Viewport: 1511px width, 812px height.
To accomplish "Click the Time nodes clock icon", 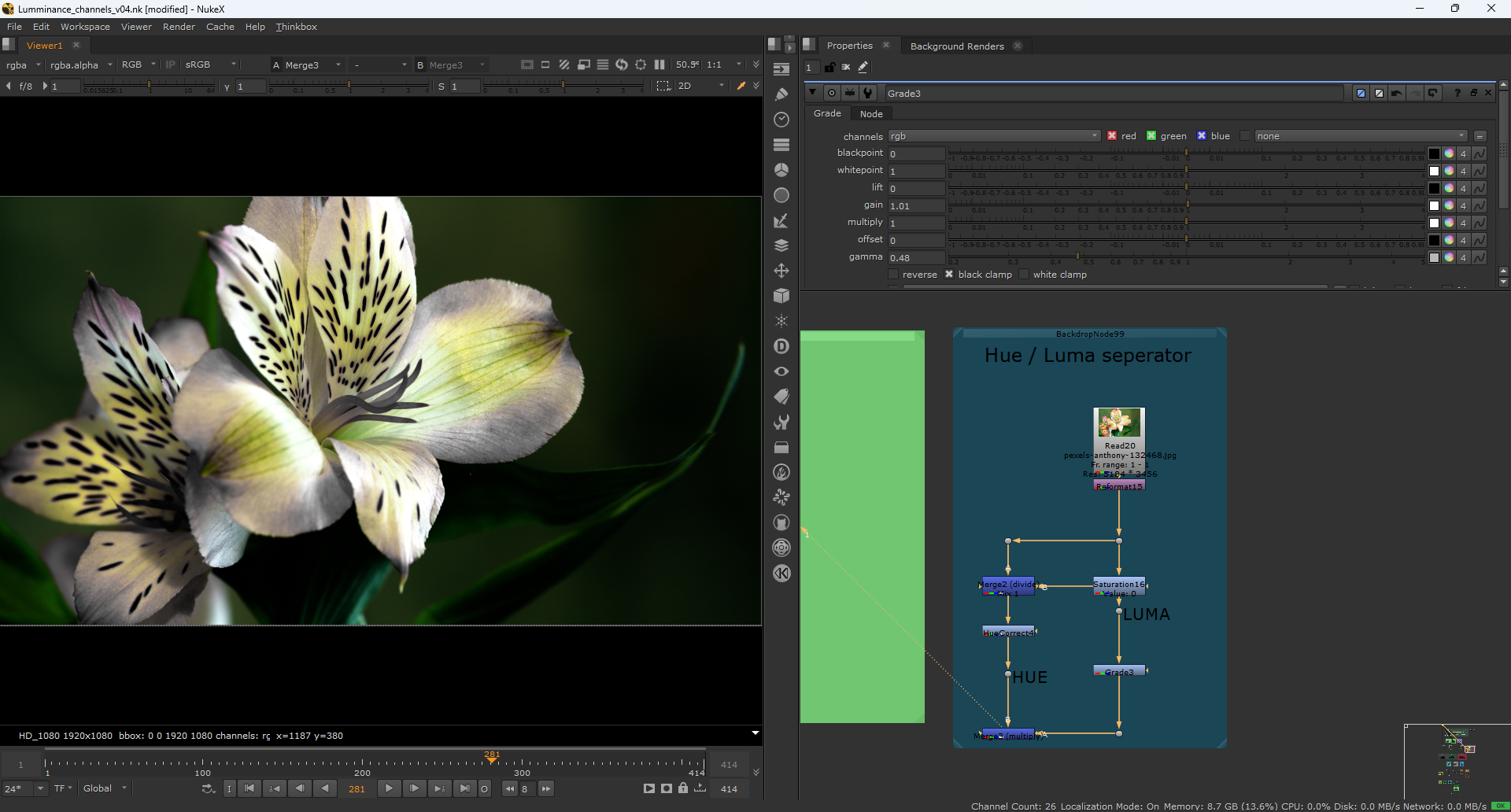I will (781, 120).
